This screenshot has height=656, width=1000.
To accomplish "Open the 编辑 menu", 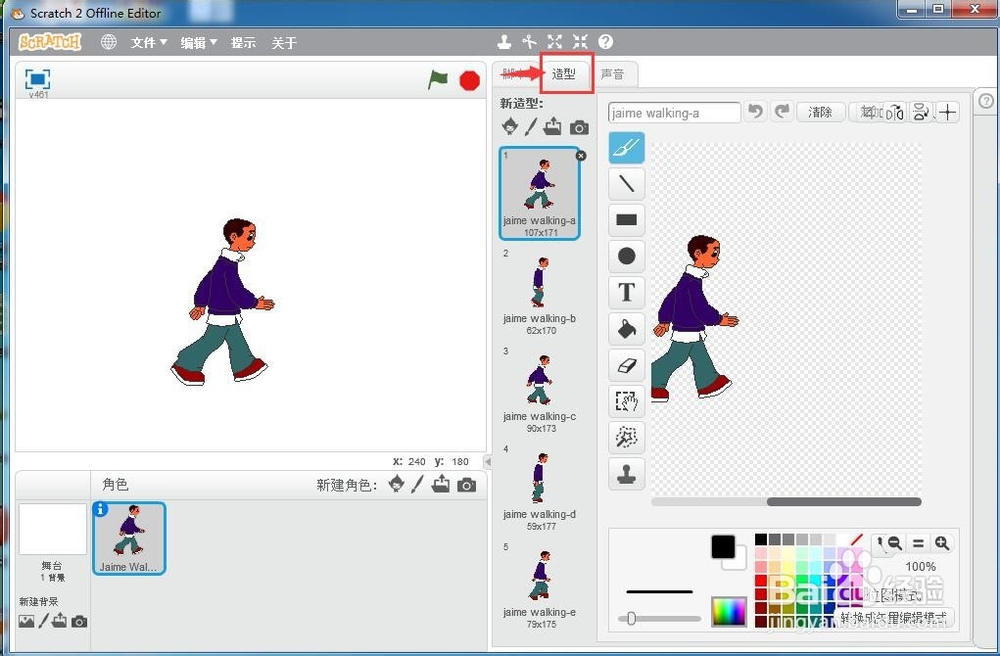I will 198,43.
